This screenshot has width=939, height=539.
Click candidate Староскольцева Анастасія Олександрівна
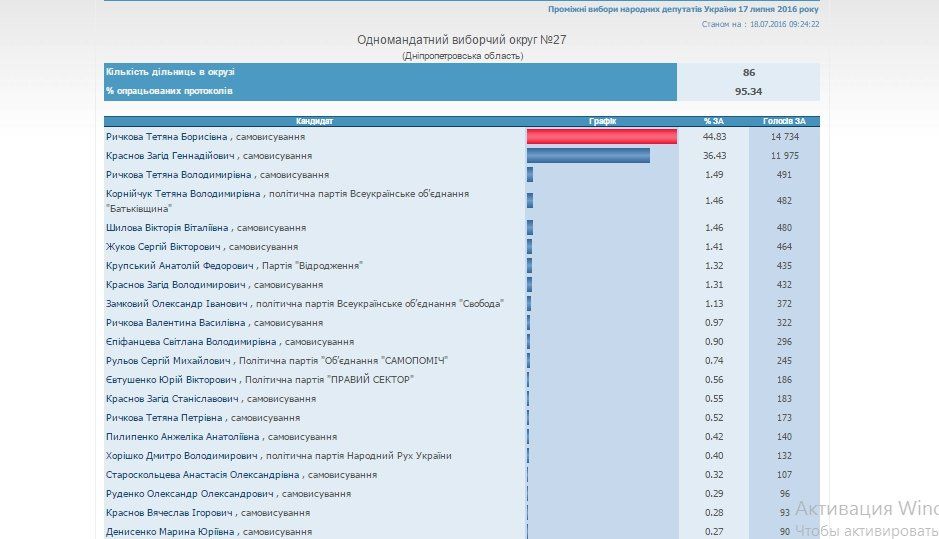(x=203, y=475)
